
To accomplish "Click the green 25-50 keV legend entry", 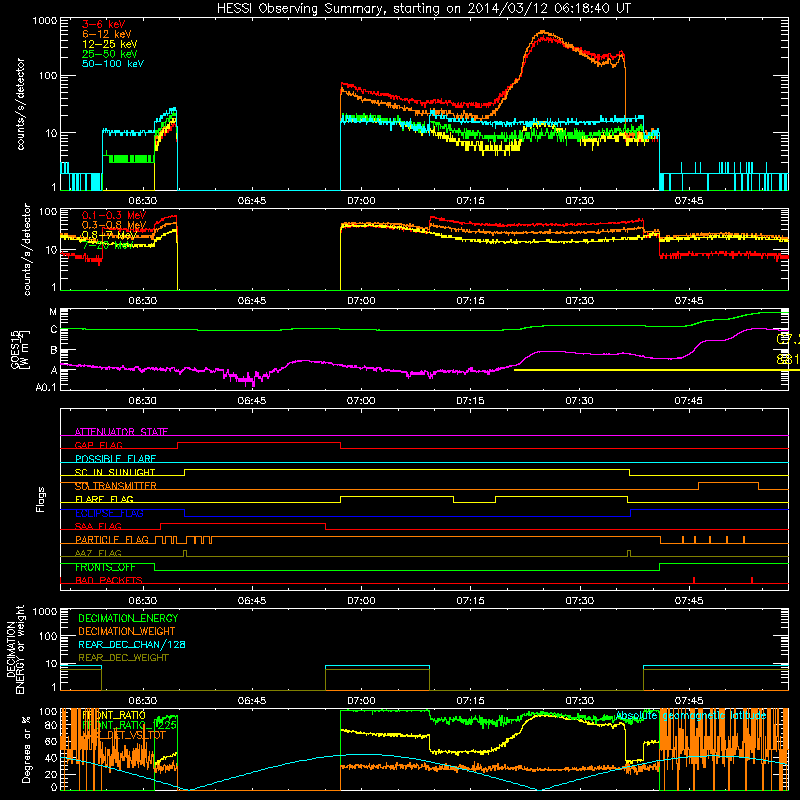I will (x=110, y=54).
